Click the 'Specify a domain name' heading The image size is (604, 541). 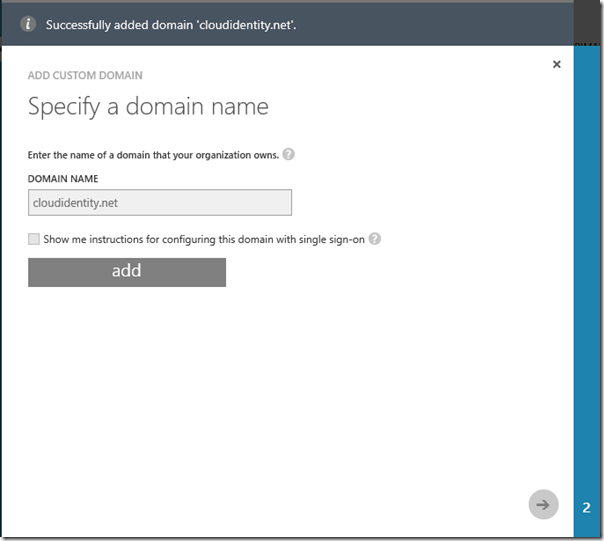[148, 107]
